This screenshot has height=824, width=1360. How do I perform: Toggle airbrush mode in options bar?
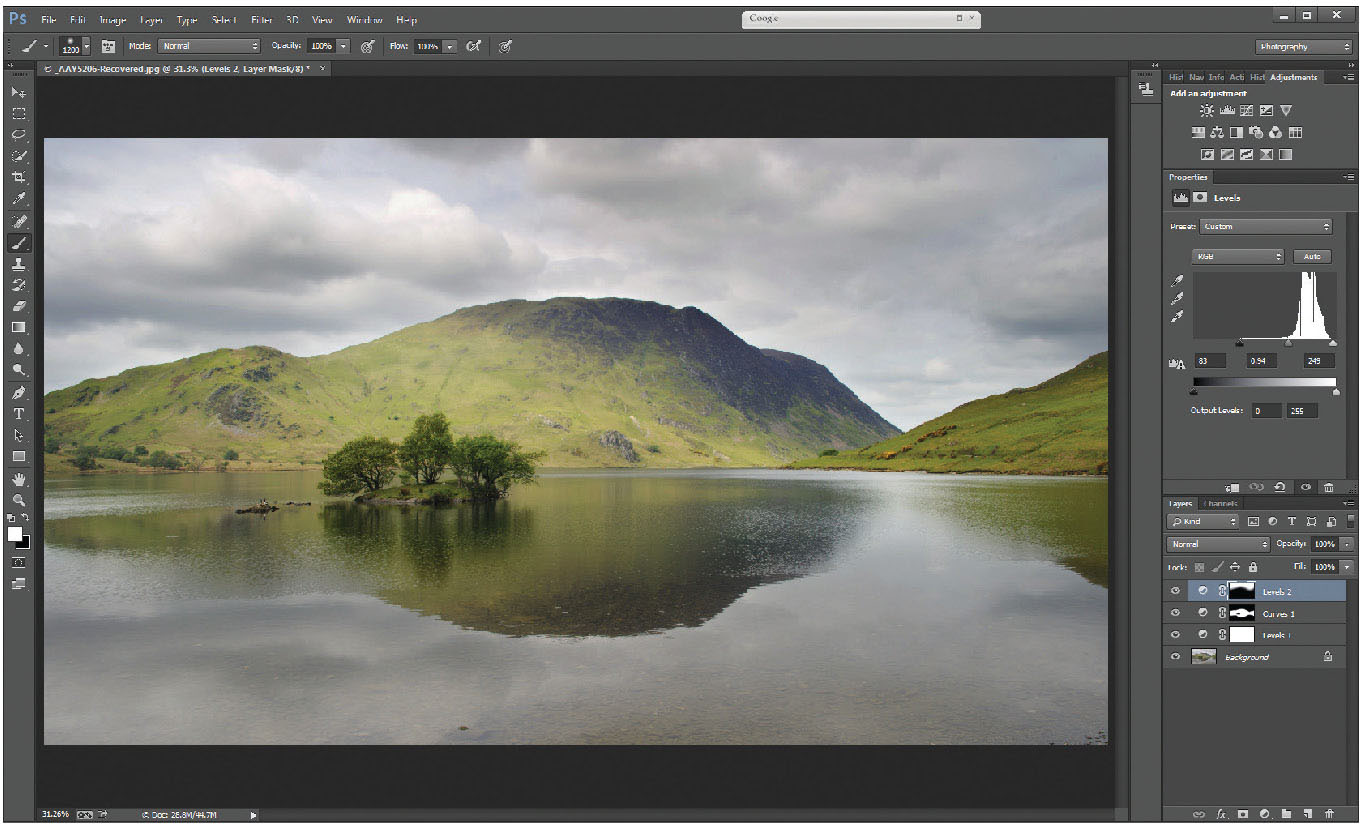473,46
